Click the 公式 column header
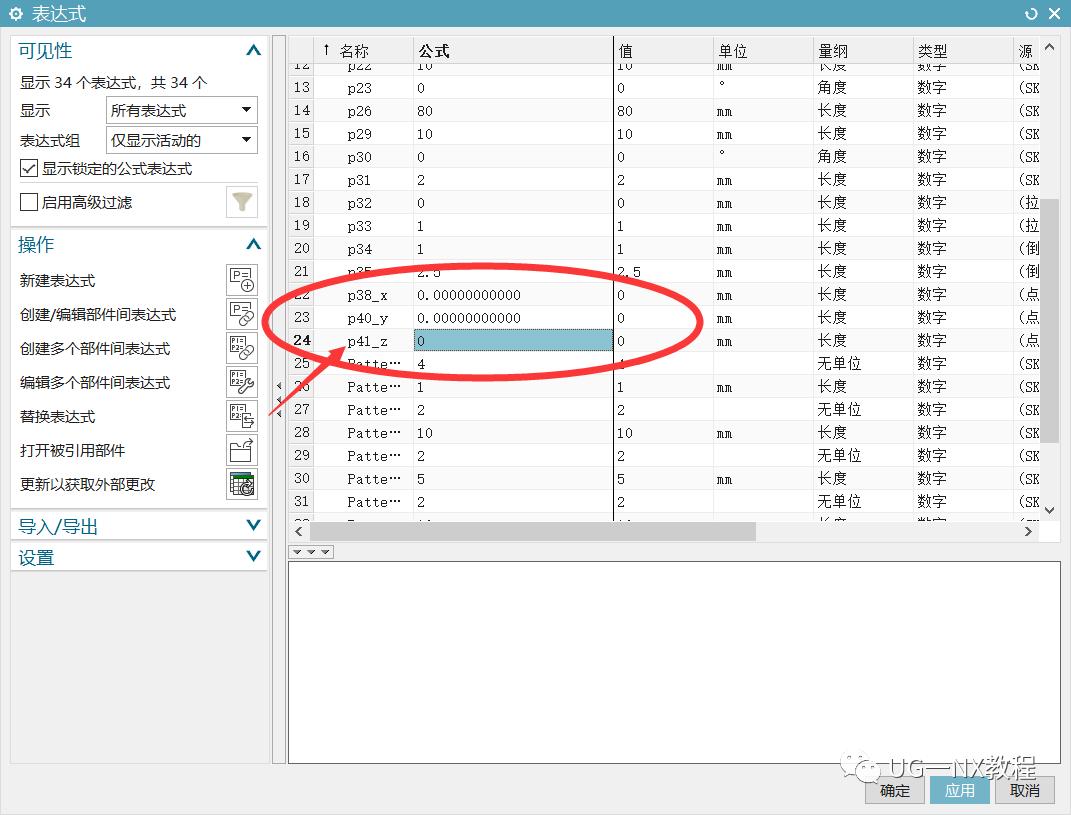Viewport: 1071px width, 815px height. [513, 51]
